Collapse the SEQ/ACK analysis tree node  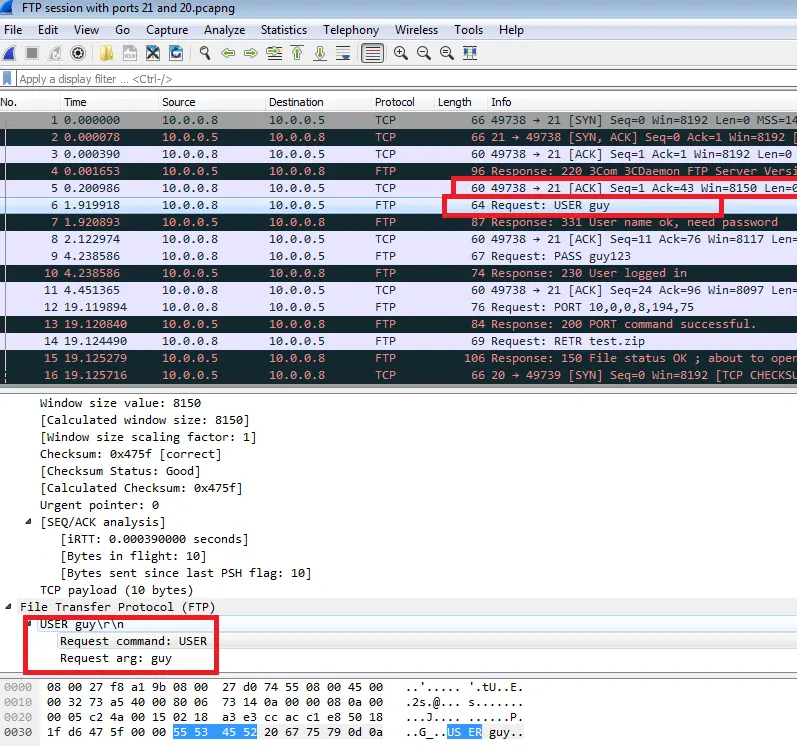[x=28, y=521]
